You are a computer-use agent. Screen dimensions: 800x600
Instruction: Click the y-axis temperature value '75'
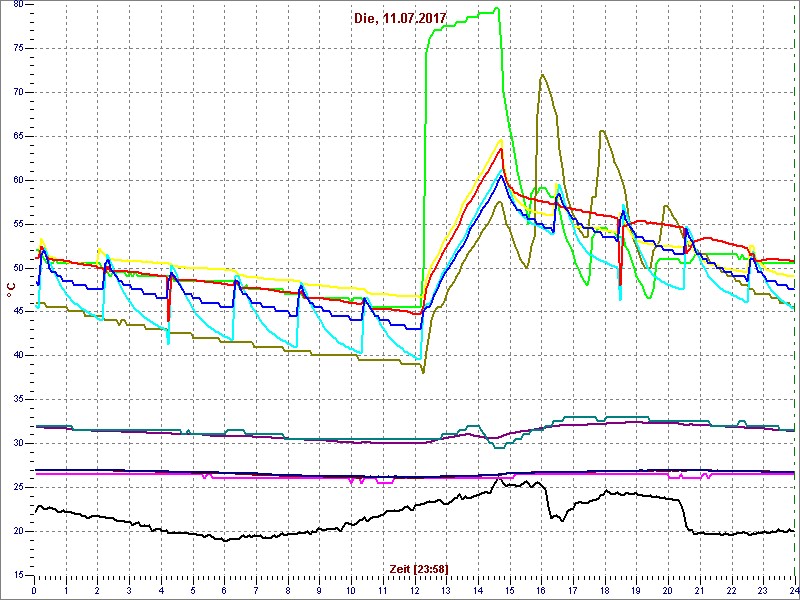pos(17,48)
